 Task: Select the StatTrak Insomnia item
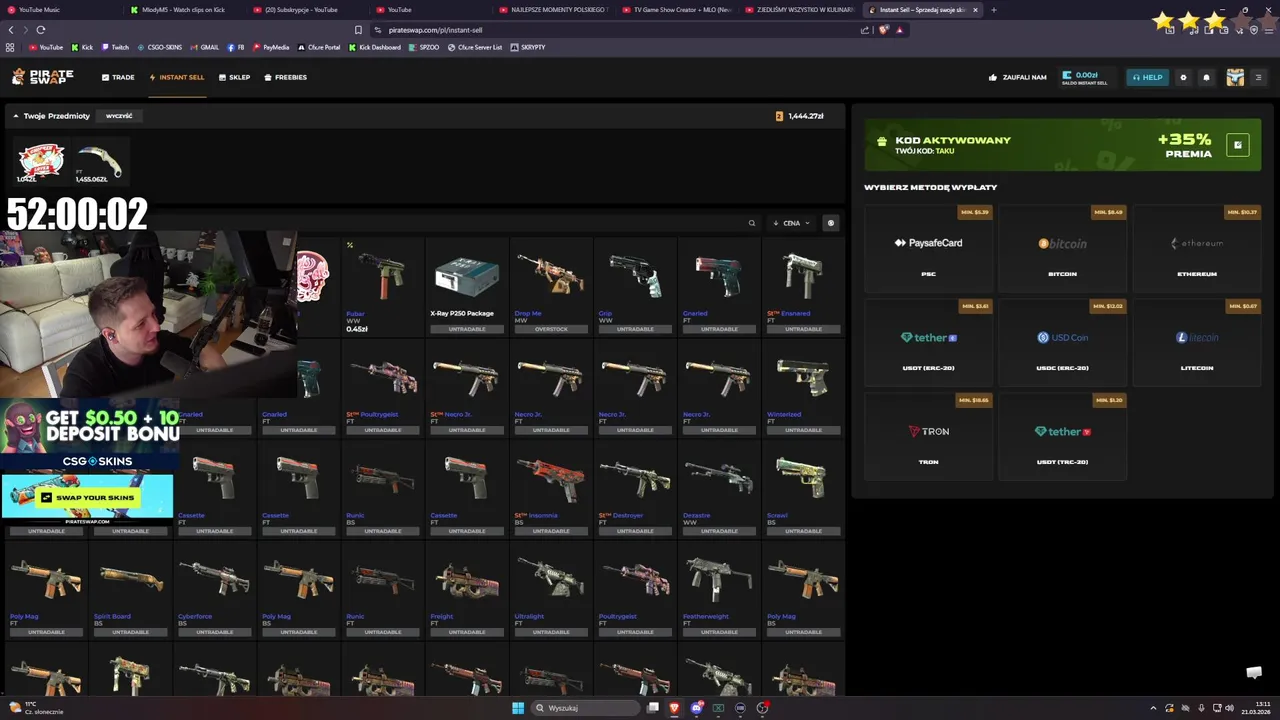point(550,489)
